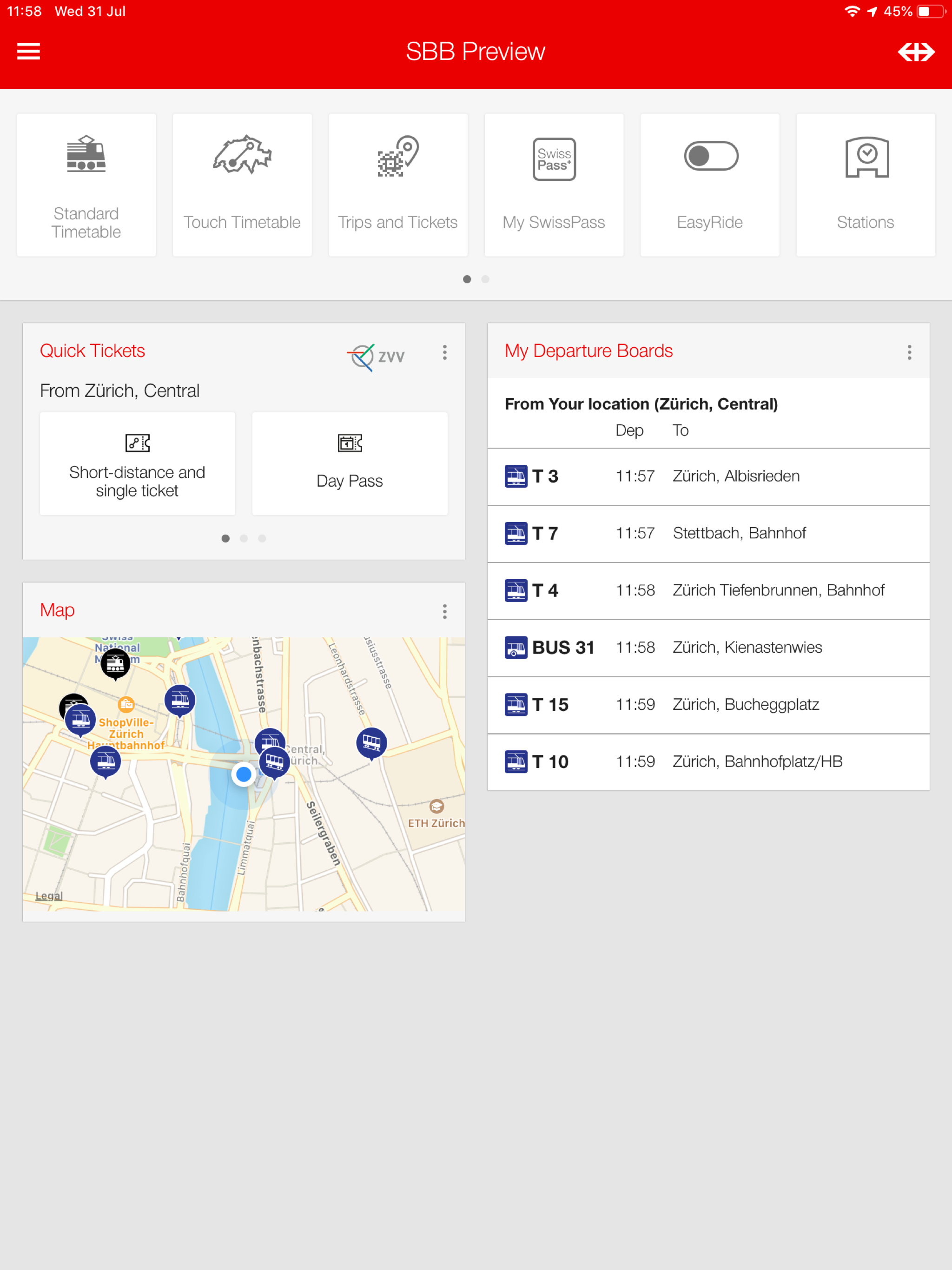
Task: Open Standard Timetable tile
Action: 86,185
